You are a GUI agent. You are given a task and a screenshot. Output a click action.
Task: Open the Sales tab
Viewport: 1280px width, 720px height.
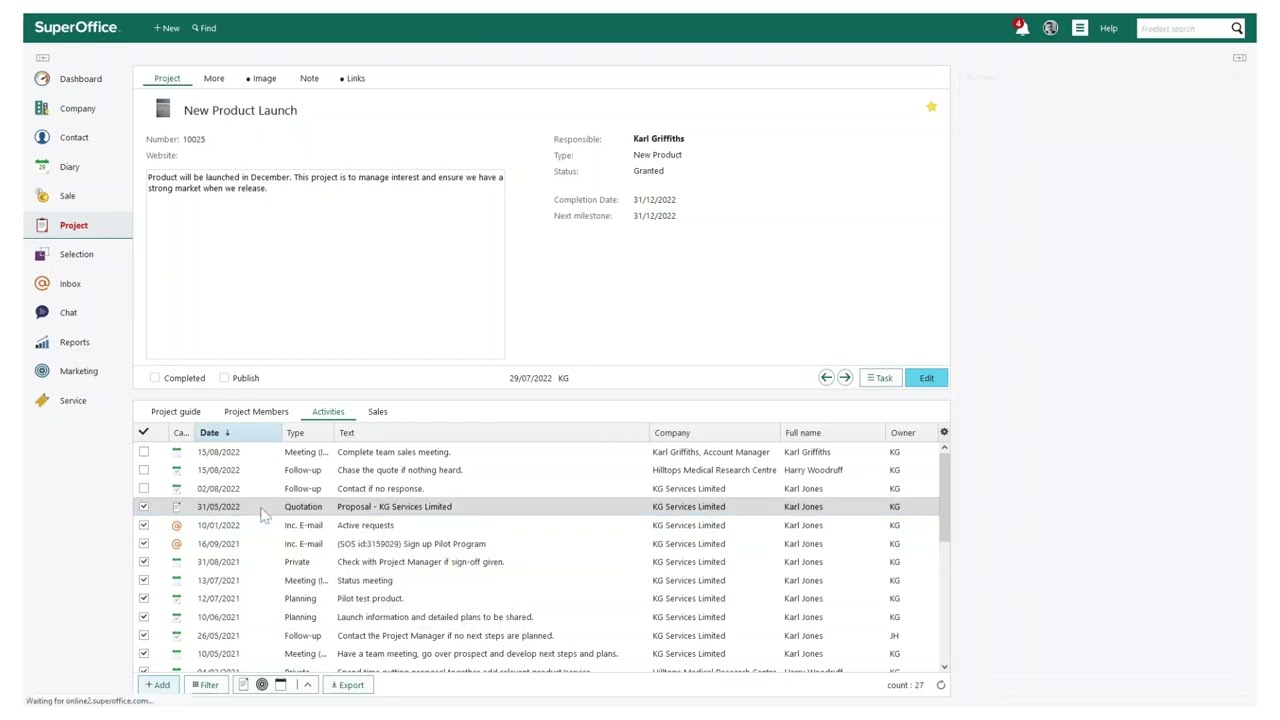point(377,412)
